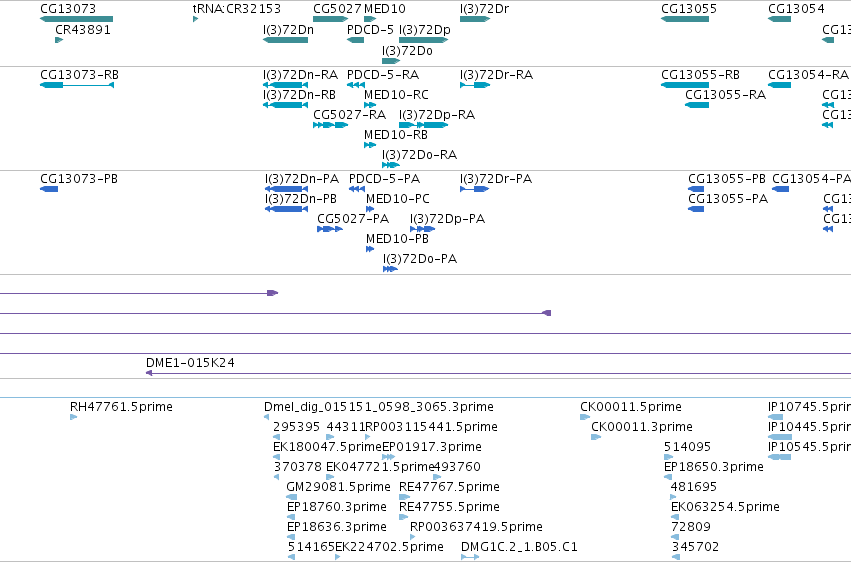Click the CG13055-PB protein
Image resolution: width=851 pixels, height=562 pixels.
(x=696, y=189)
